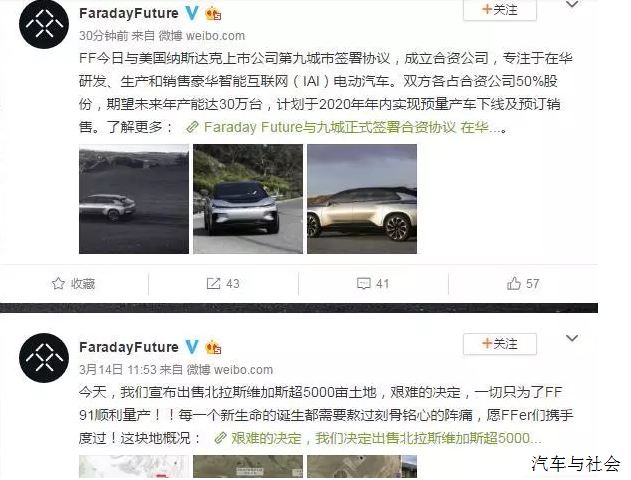Follow FaradayFuture with top 关注 button

pos(500,10)
